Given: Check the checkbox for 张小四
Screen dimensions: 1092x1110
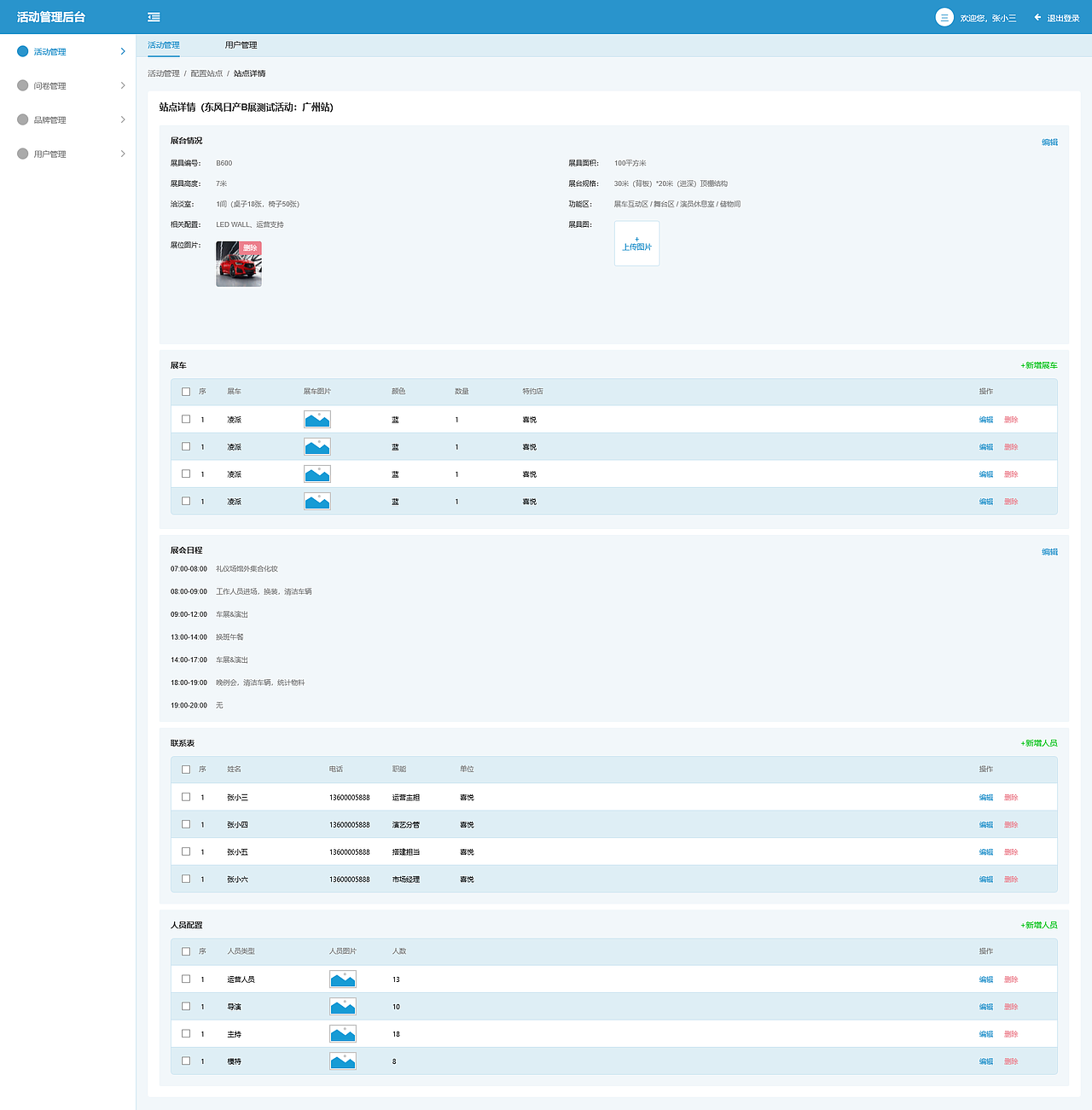Looking at the screenshot, I should point(186,824).
